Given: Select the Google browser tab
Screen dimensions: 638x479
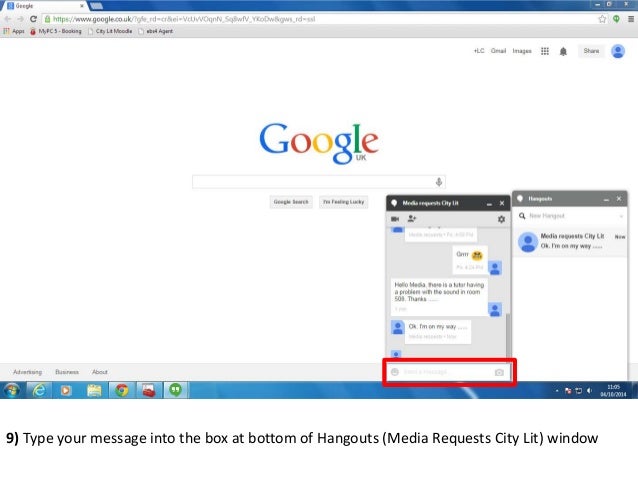Looking at the screenshot, I should [x=45, y=6].
